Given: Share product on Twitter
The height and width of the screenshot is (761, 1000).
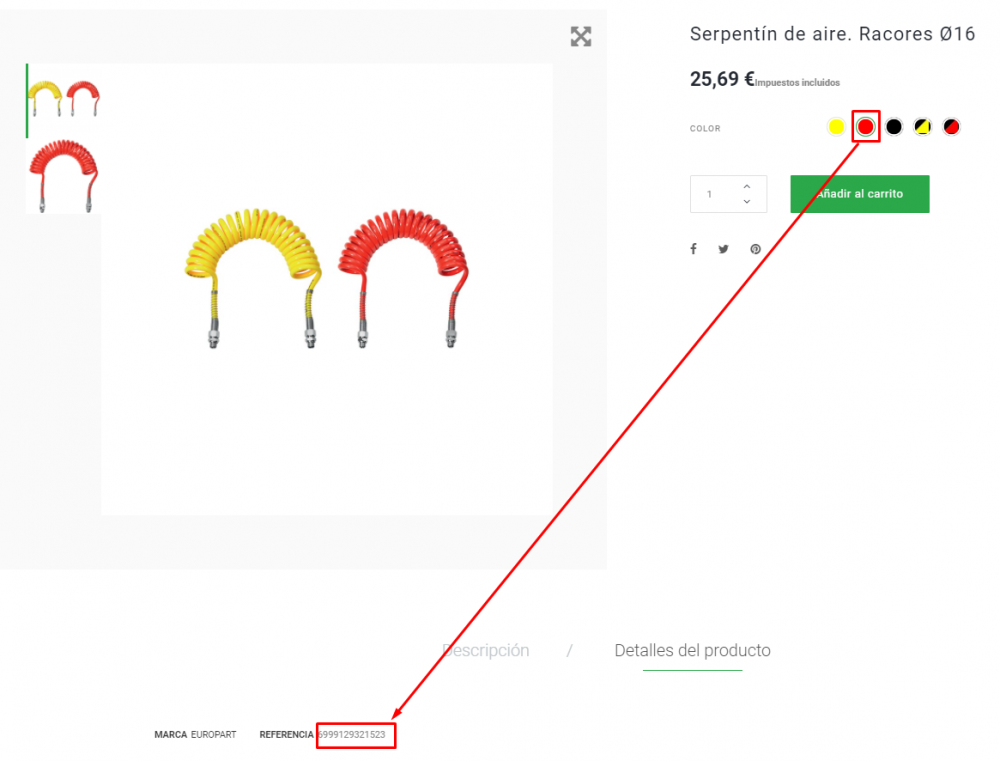Looking at the screenshot, I should pyautogui.click(x=723, y=249).
